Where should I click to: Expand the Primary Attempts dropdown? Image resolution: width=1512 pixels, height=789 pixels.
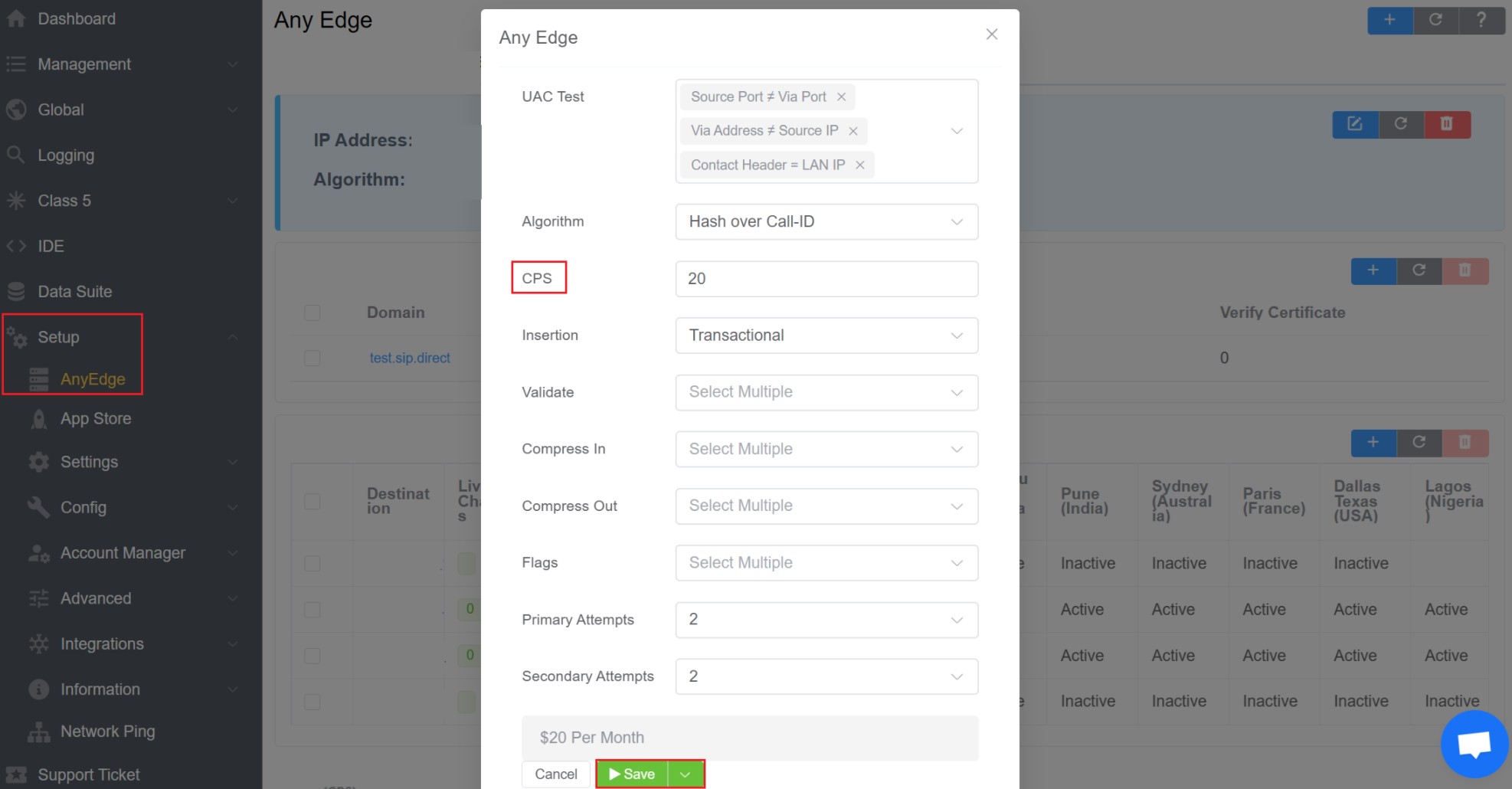[826, 620]
